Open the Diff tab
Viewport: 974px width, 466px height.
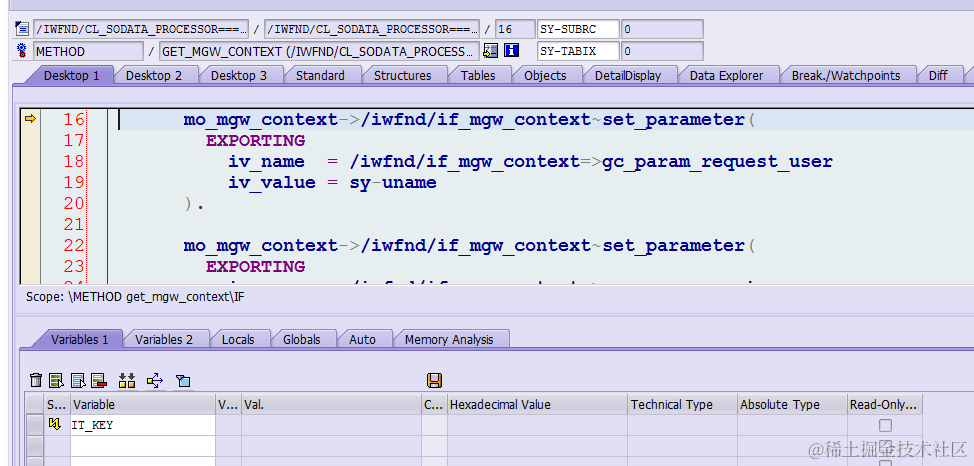tap(937, 75)
